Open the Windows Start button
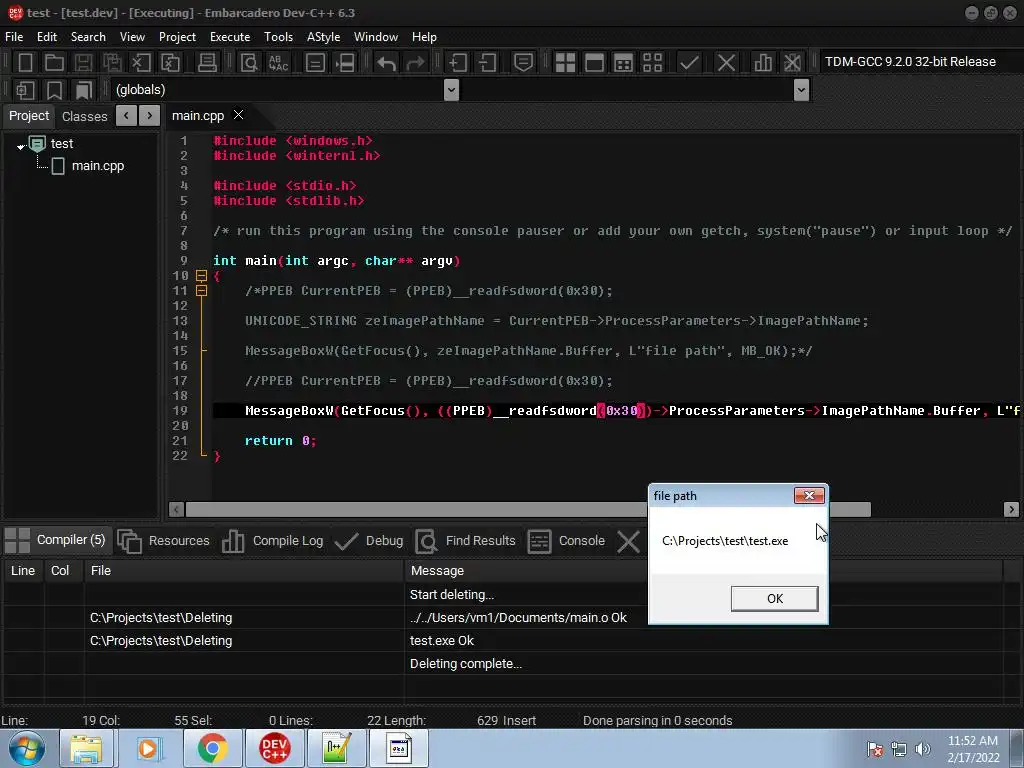Image resolution: width=1024 pixels, height=768 pixels. (x=27, y=748)
